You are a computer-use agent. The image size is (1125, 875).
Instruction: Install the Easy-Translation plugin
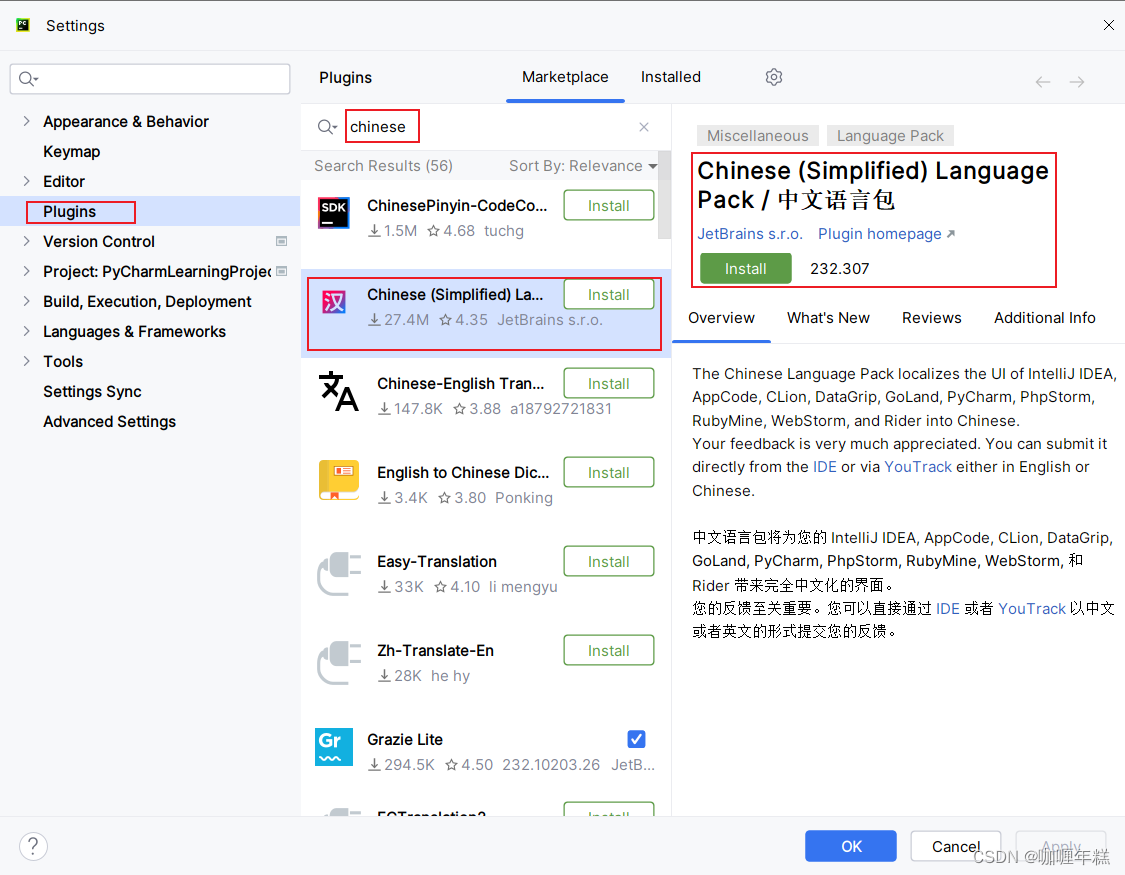pos(608,562)
